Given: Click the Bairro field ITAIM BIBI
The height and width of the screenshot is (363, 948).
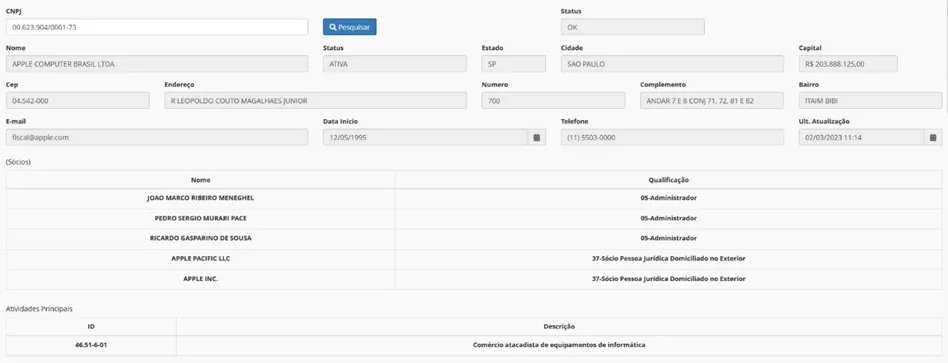Looking at the screenshot, I should pyautogui.click(x=870, y=100).
